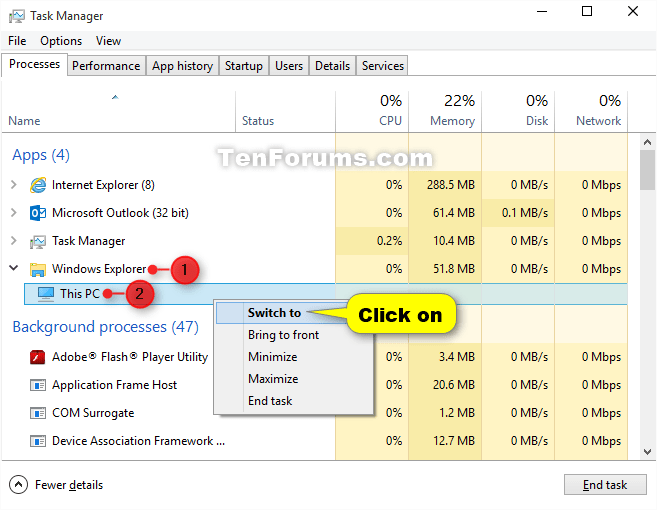Screen dimensions: 657x510
Task: Open the File menu
Action: tap(17, 41)
